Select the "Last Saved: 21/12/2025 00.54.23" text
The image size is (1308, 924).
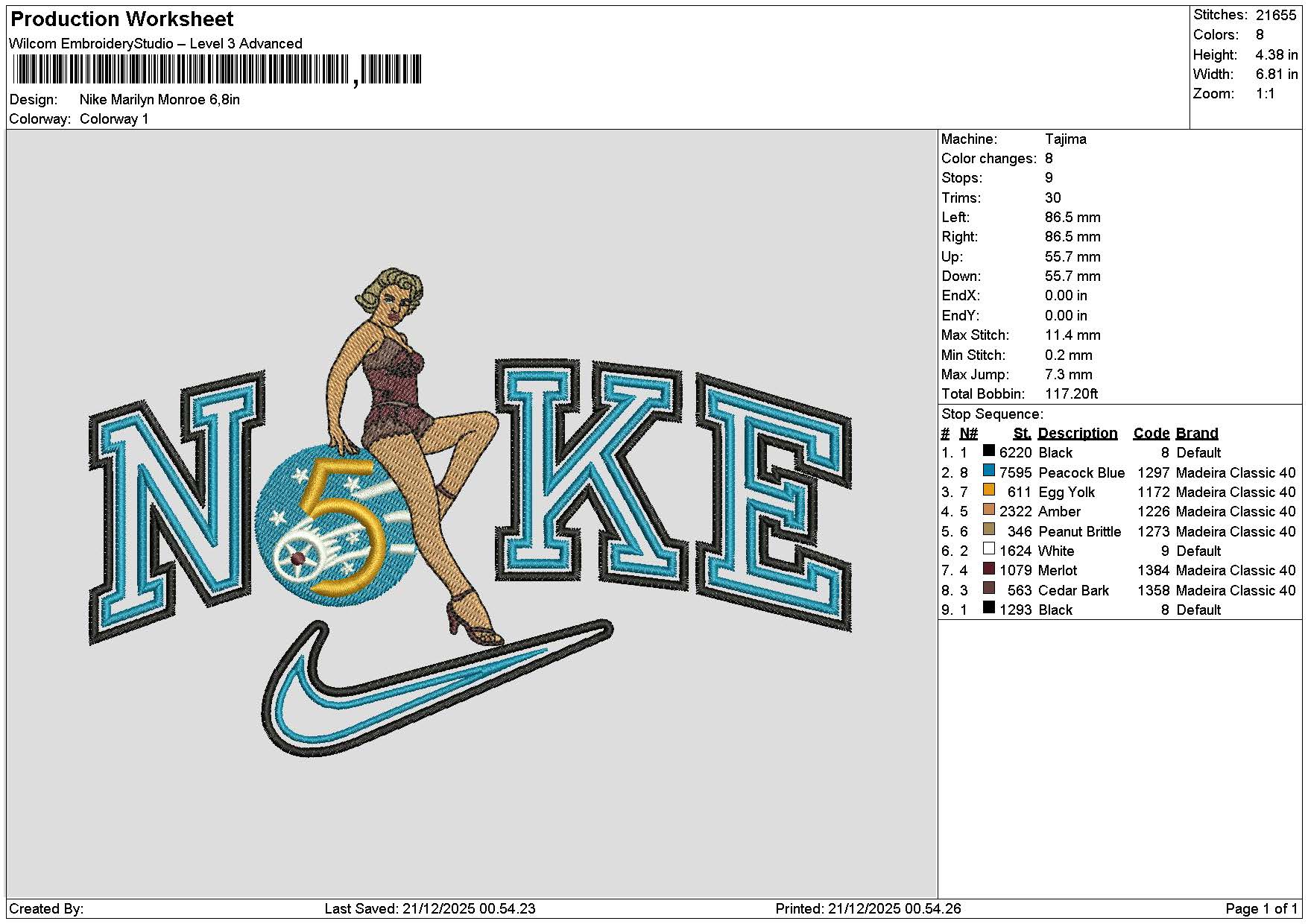430,909
